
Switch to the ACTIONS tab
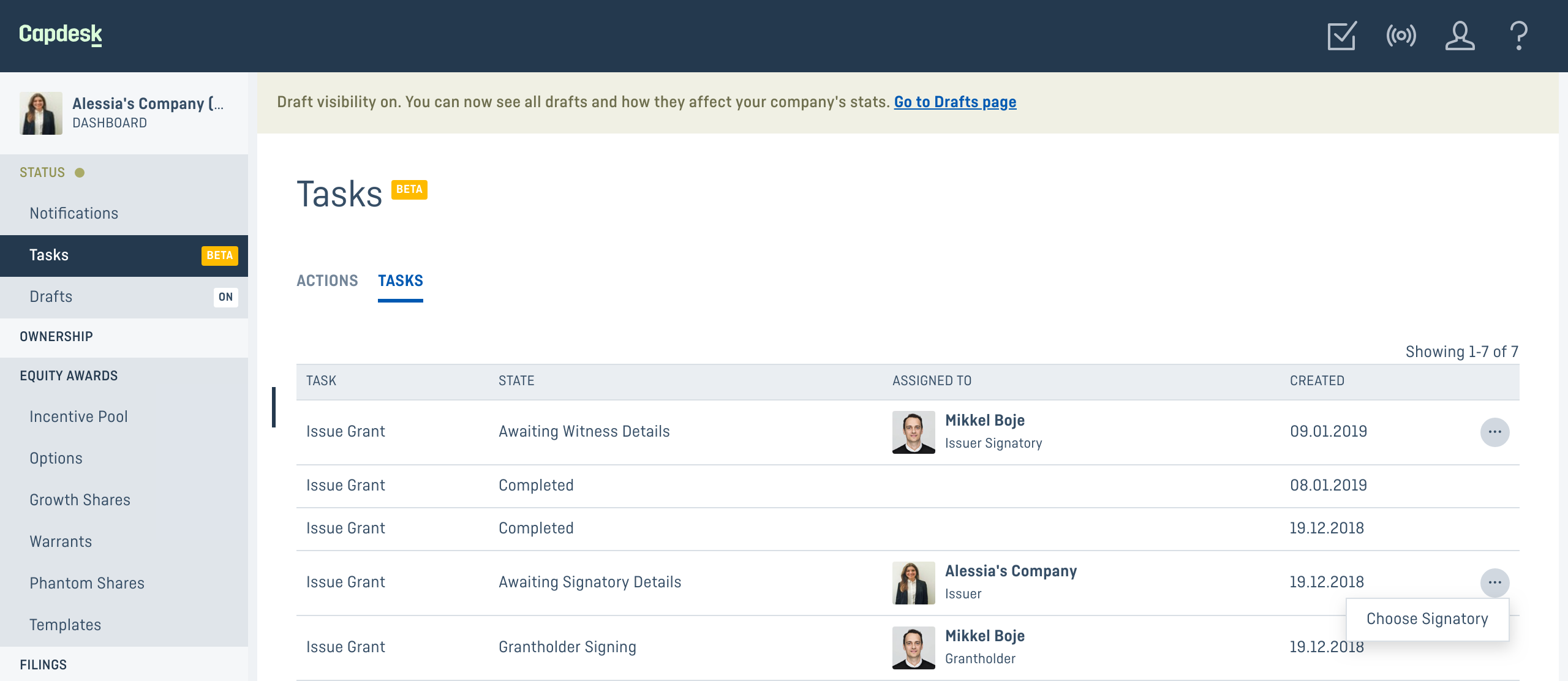(327, 281)
